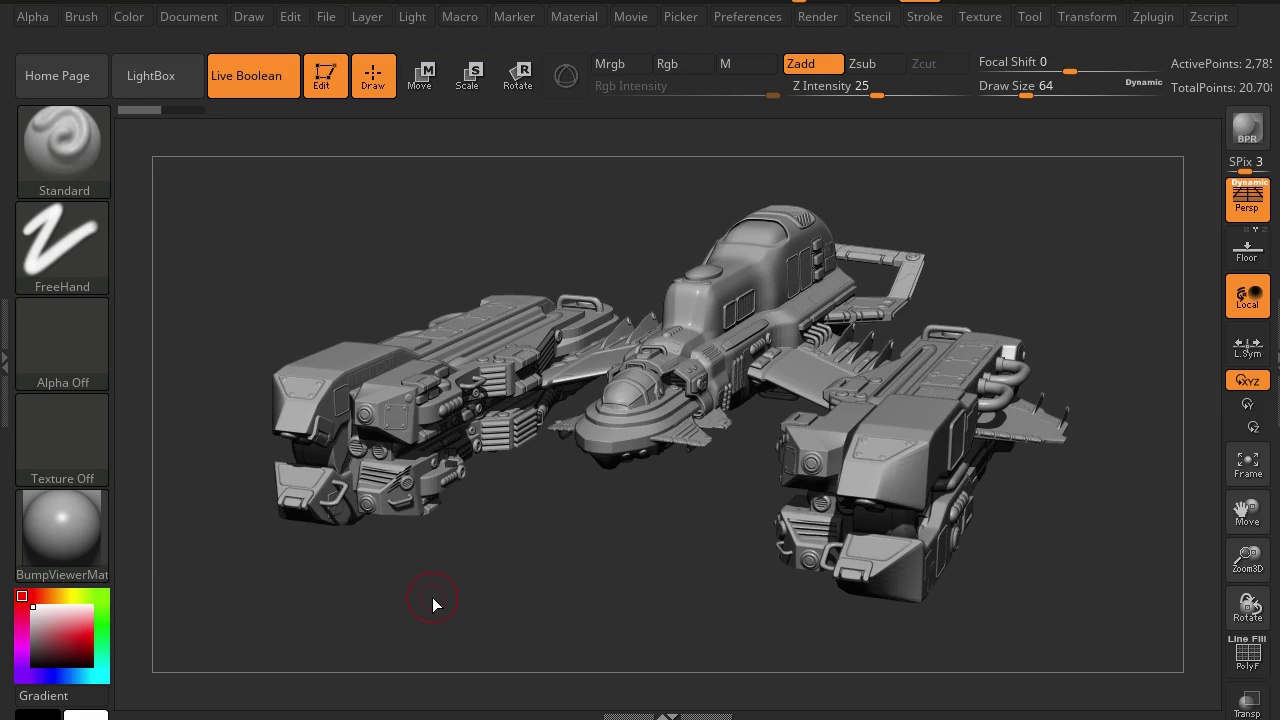Click the Frame icon in right shelf
Screen dimensions: 1280x720
click(1247, 462)
